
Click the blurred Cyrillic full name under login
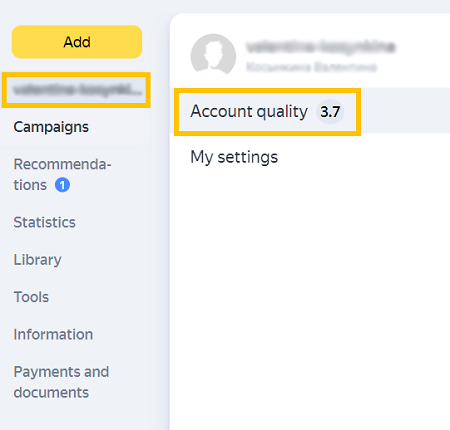(x=311, y=67)
